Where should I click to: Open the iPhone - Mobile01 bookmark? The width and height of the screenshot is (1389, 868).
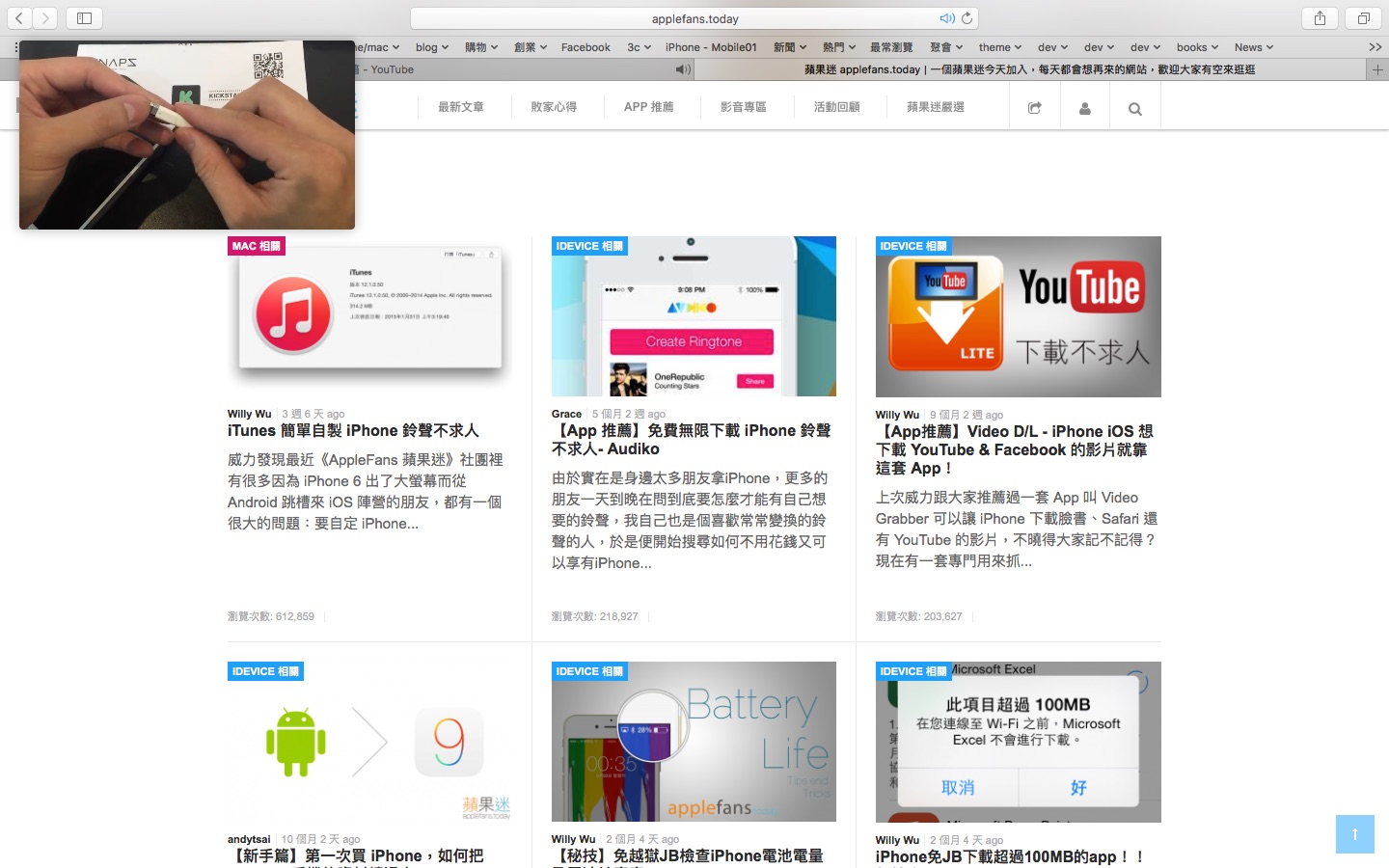click(711, 47)
